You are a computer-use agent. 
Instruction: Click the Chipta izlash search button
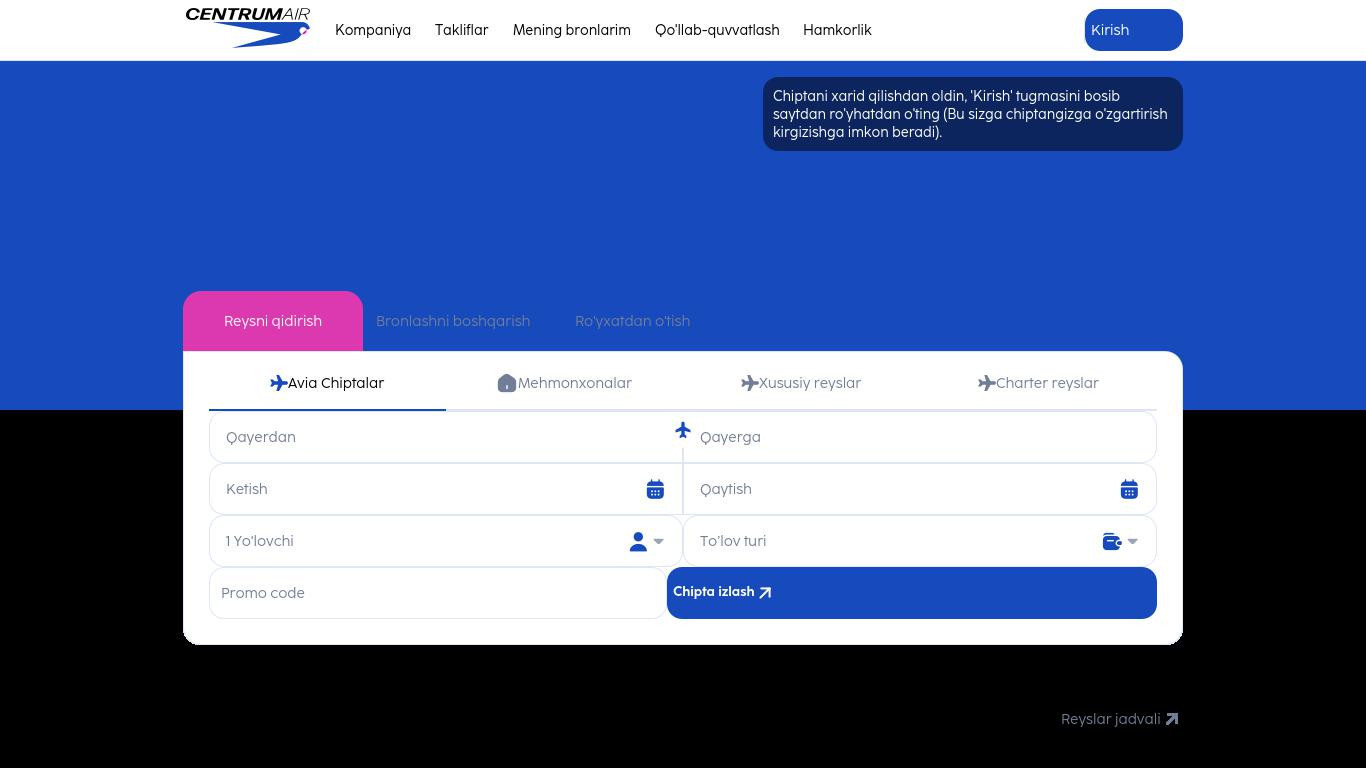pyautogui.click(x=912, y=593)
